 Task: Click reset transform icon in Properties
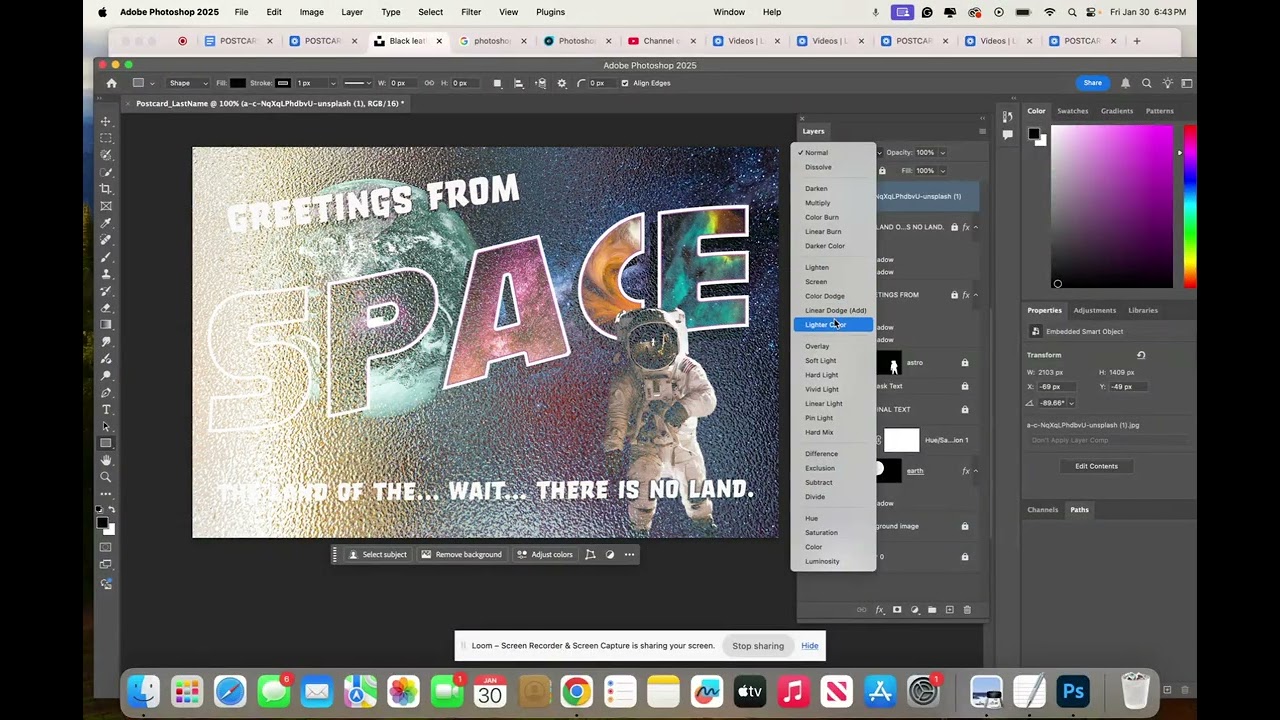click(1141, 355)
